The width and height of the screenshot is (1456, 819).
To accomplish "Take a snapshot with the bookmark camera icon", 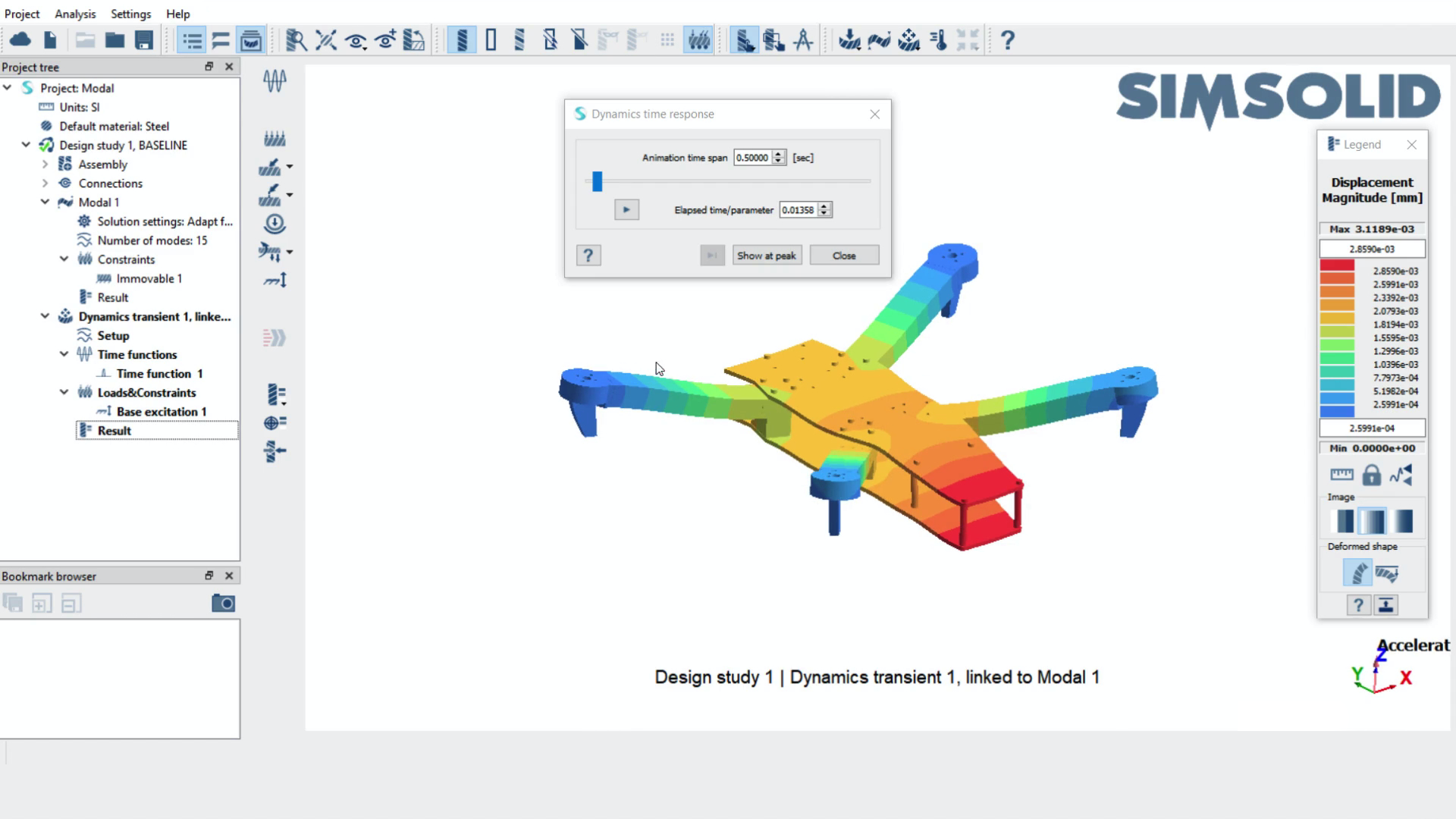I will pos(223,604).
